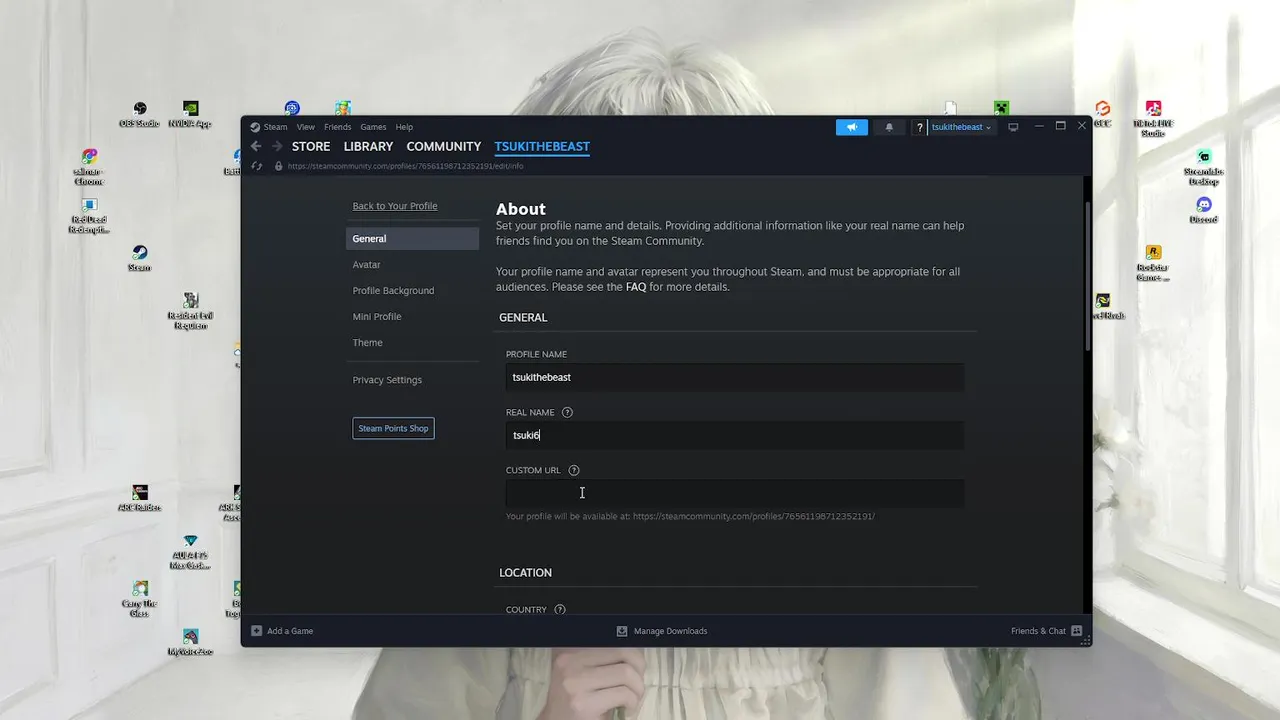Click into the Custom URL field
Image resolution: width=1280 pixels, height=720 pixels.
(734, 493)
